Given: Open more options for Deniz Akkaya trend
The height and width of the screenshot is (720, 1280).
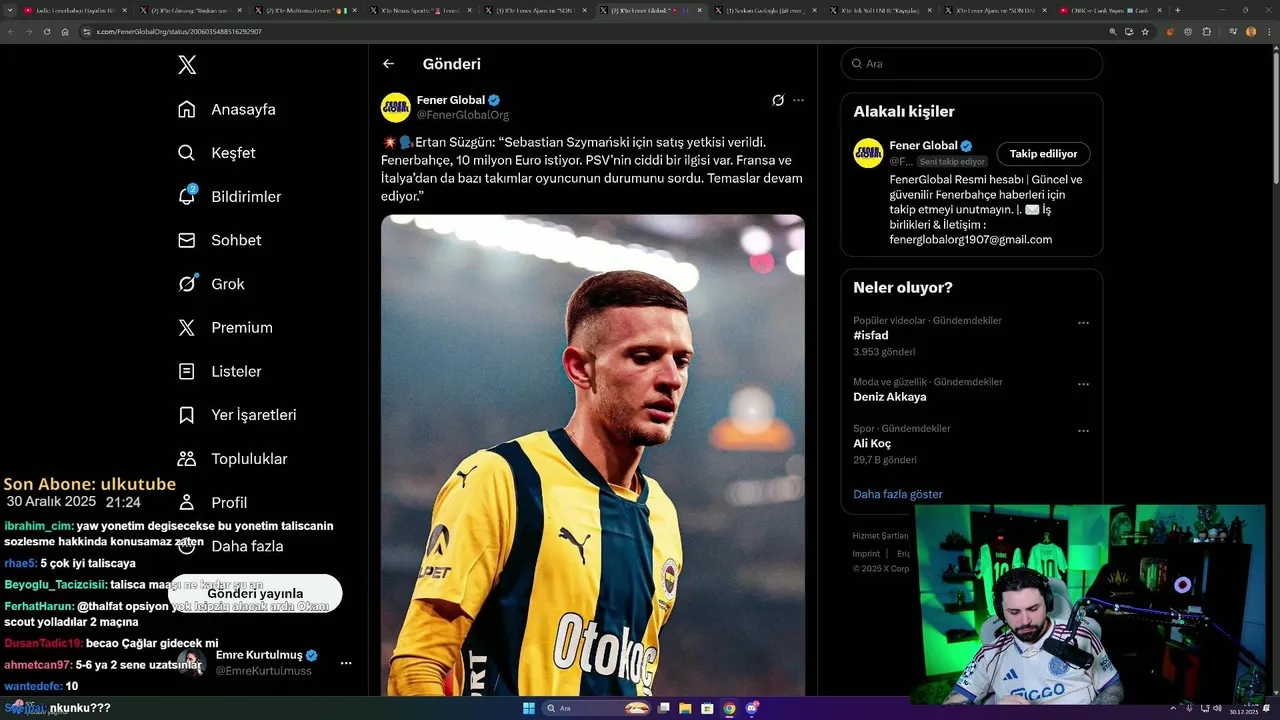Looking at the screenshot, I should click(x=1083, y=384).
